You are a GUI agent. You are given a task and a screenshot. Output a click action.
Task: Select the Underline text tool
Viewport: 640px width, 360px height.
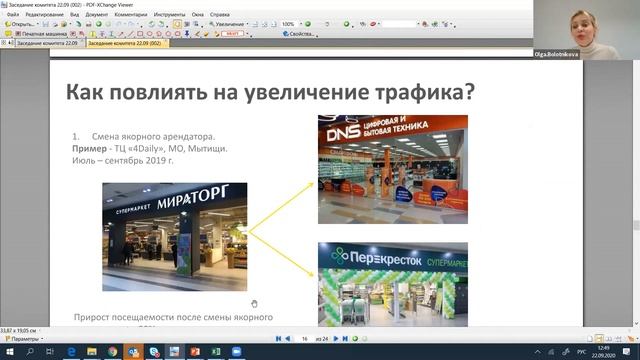pos(111,33)
